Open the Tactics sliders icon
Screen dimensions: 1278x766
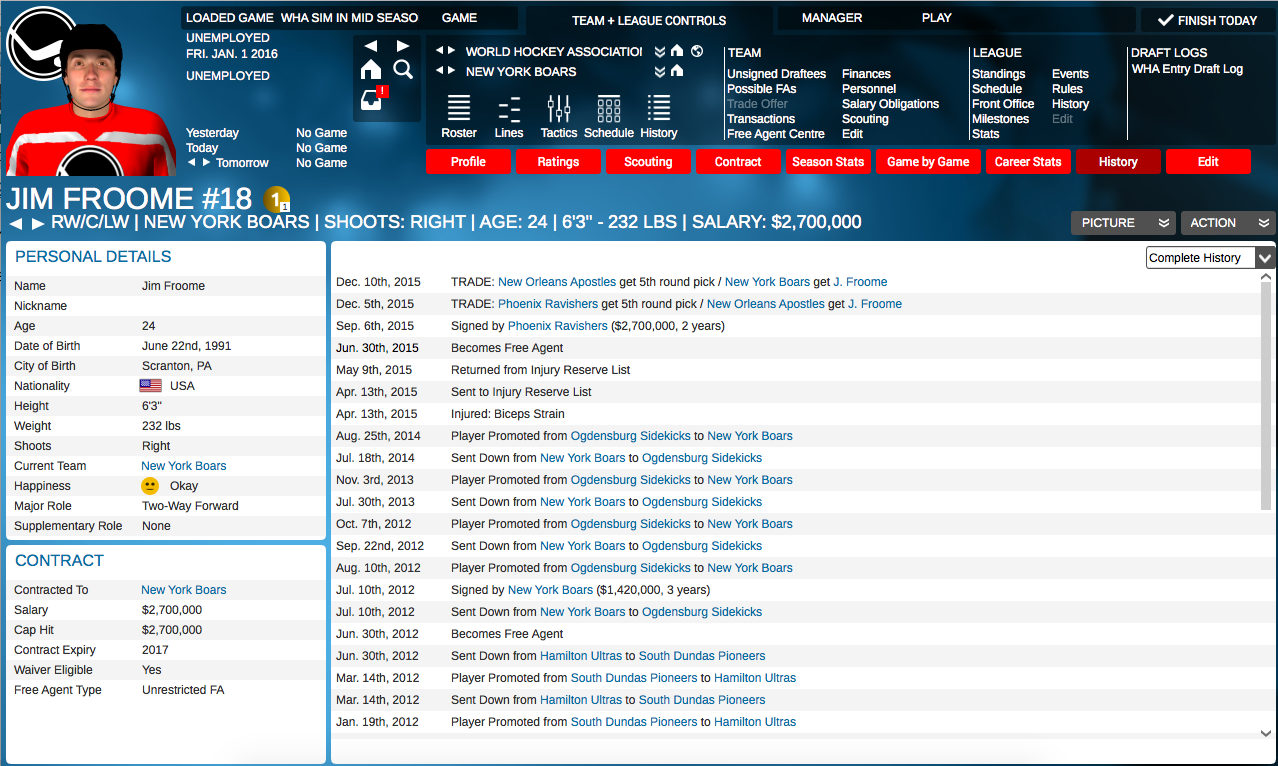point(559,117)
